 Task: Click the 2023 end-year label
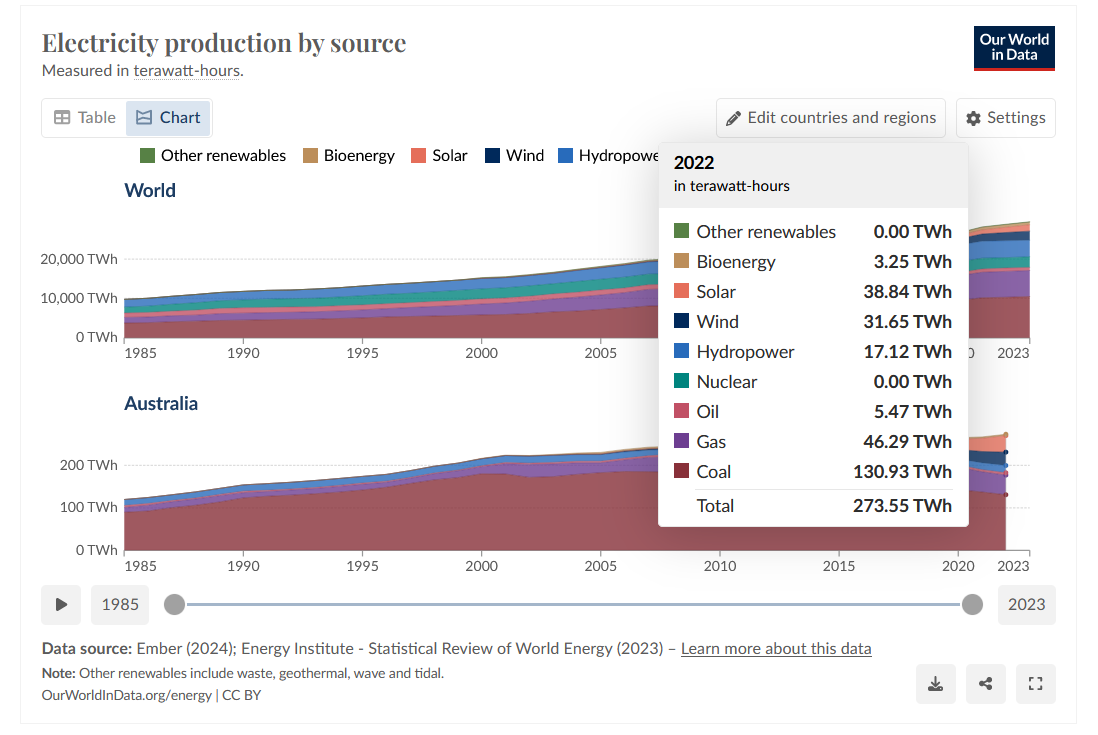(1026, 604)
